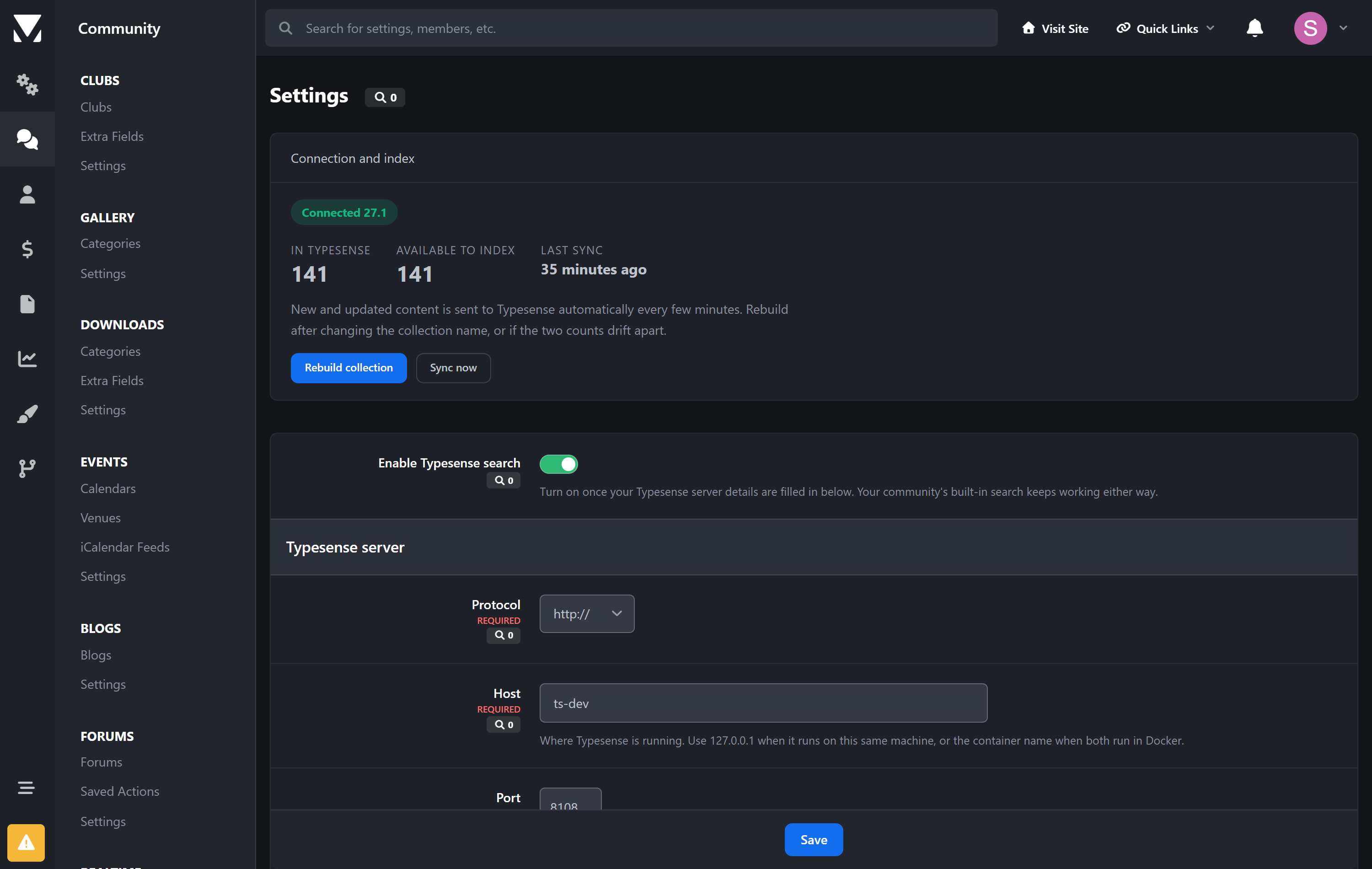Open the Statistics chart icon
This screenshot has width=1372, height=869.
coord(27,359)
